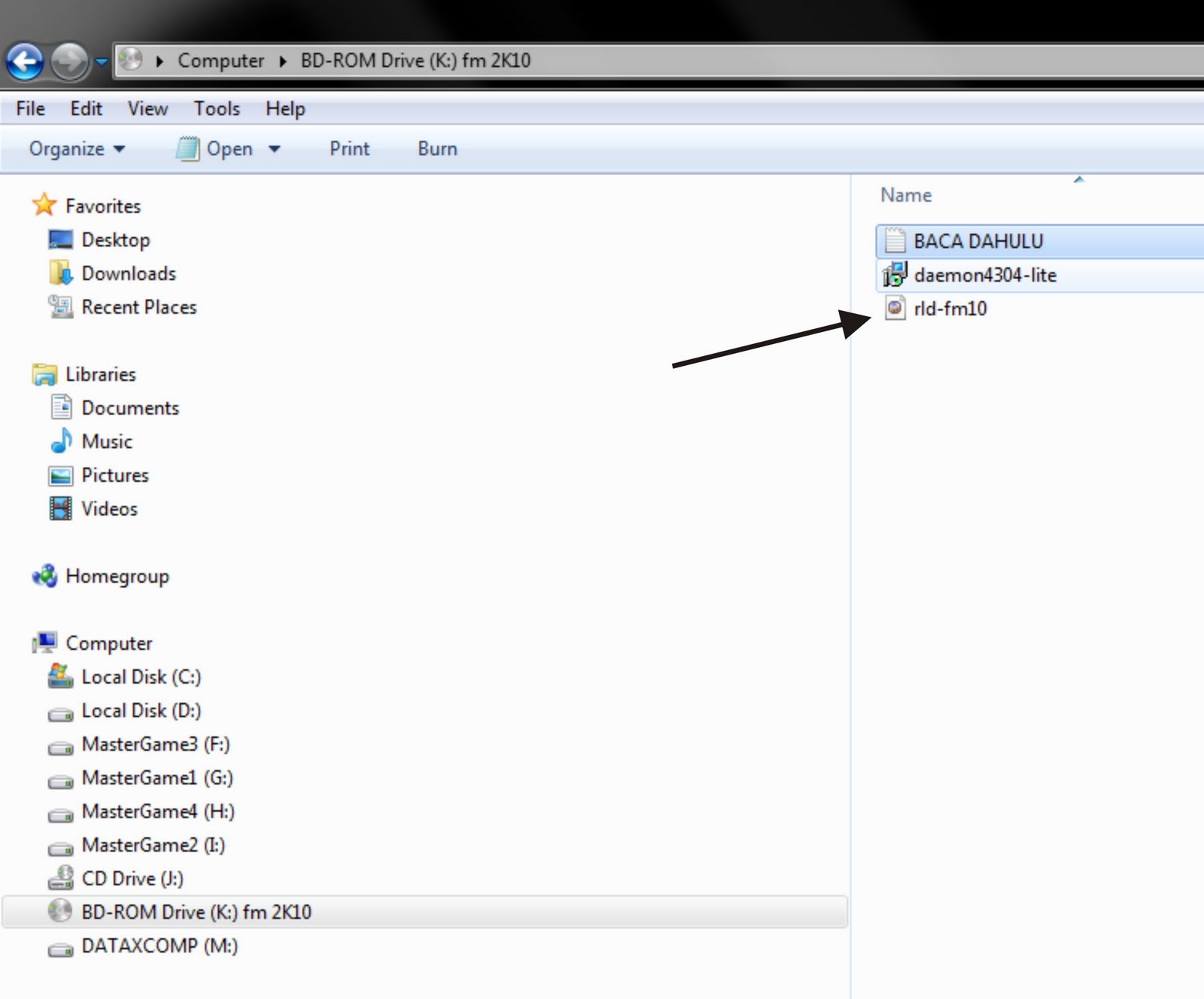Open the View menu
1204x999 pixels.
147,109
